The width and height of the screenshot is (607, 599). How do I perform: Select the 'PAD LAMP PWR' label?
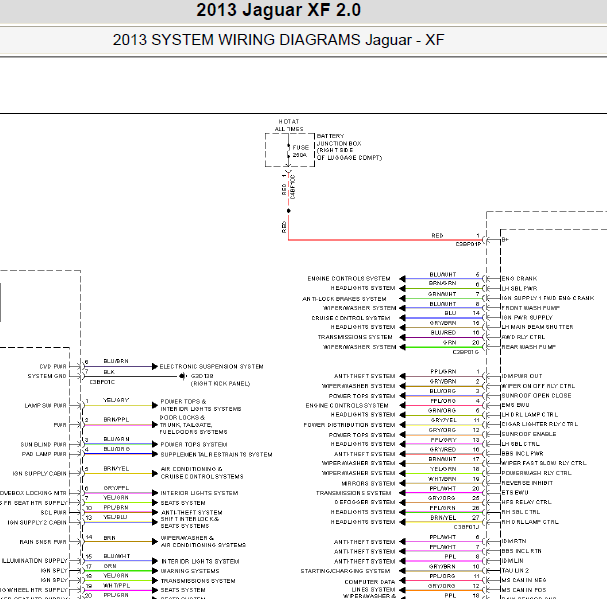point(44,454)
